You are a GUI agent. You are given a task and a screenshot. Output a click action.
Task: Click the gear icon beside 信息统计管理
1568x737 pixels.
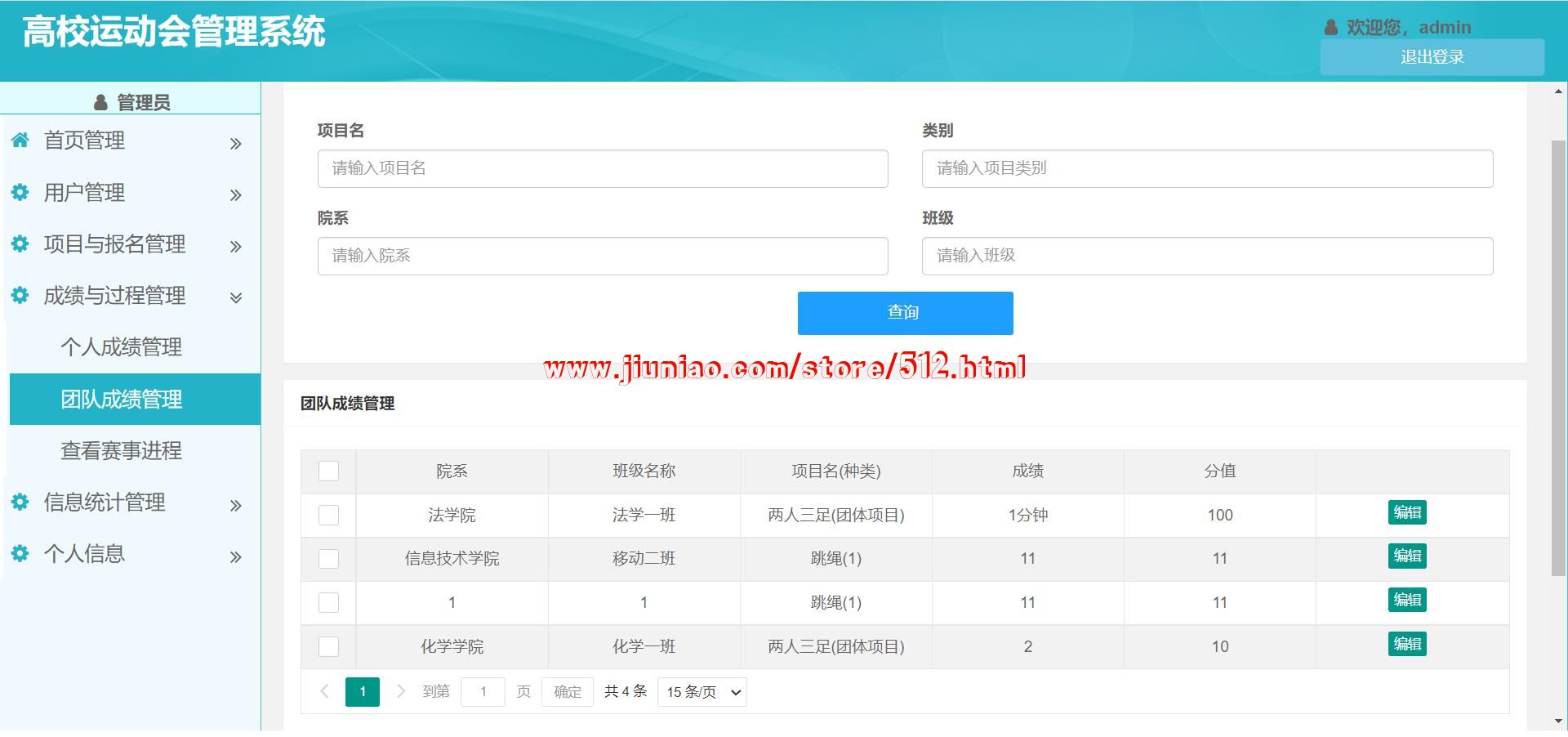(20, 502)
